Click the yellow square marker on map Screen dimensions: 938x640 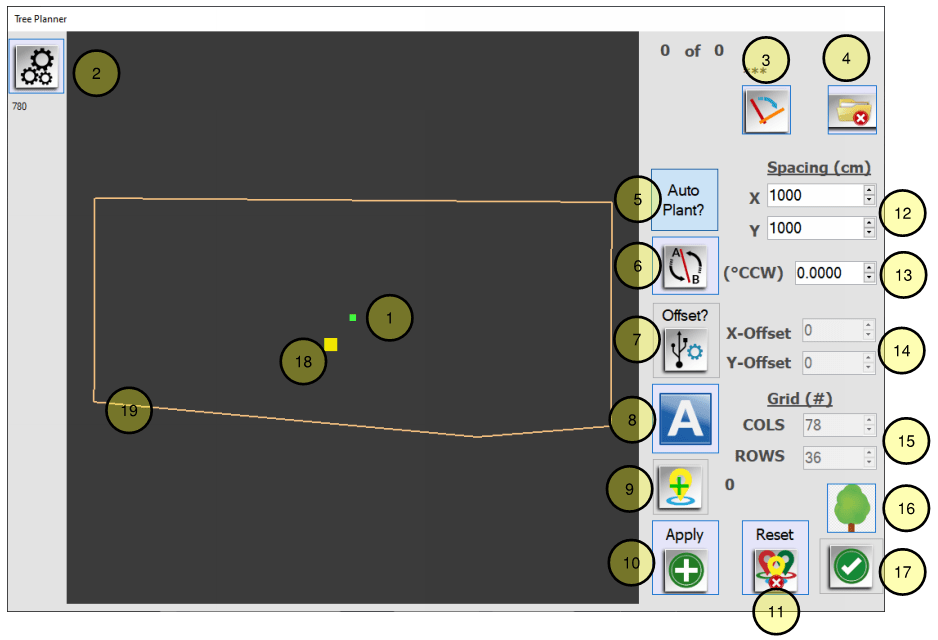(x=331, y=344)
